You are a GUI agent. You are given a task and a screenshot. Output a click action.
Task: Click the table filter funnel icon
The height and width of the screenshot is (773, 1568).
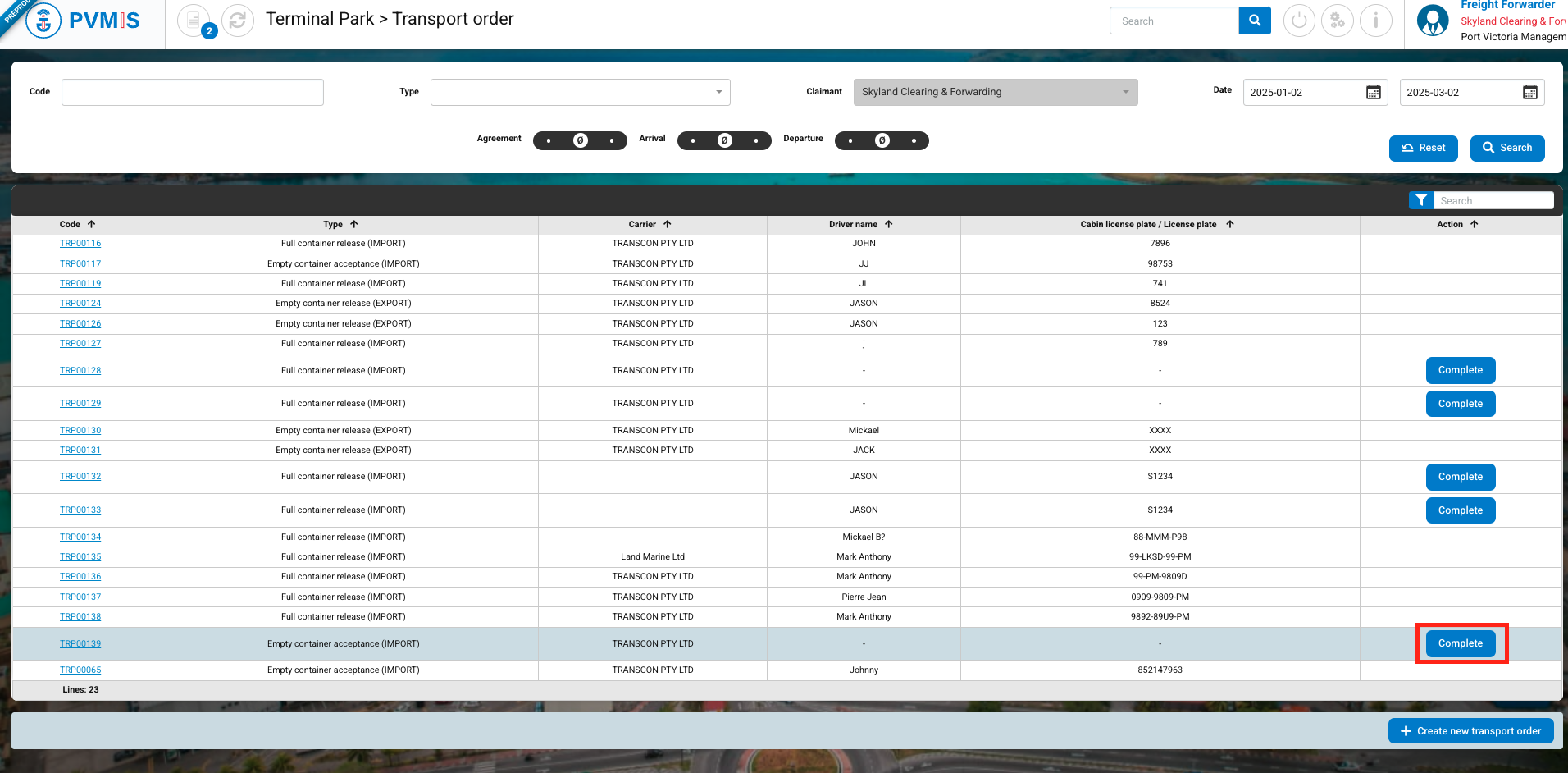click(x=1421, y=200)
